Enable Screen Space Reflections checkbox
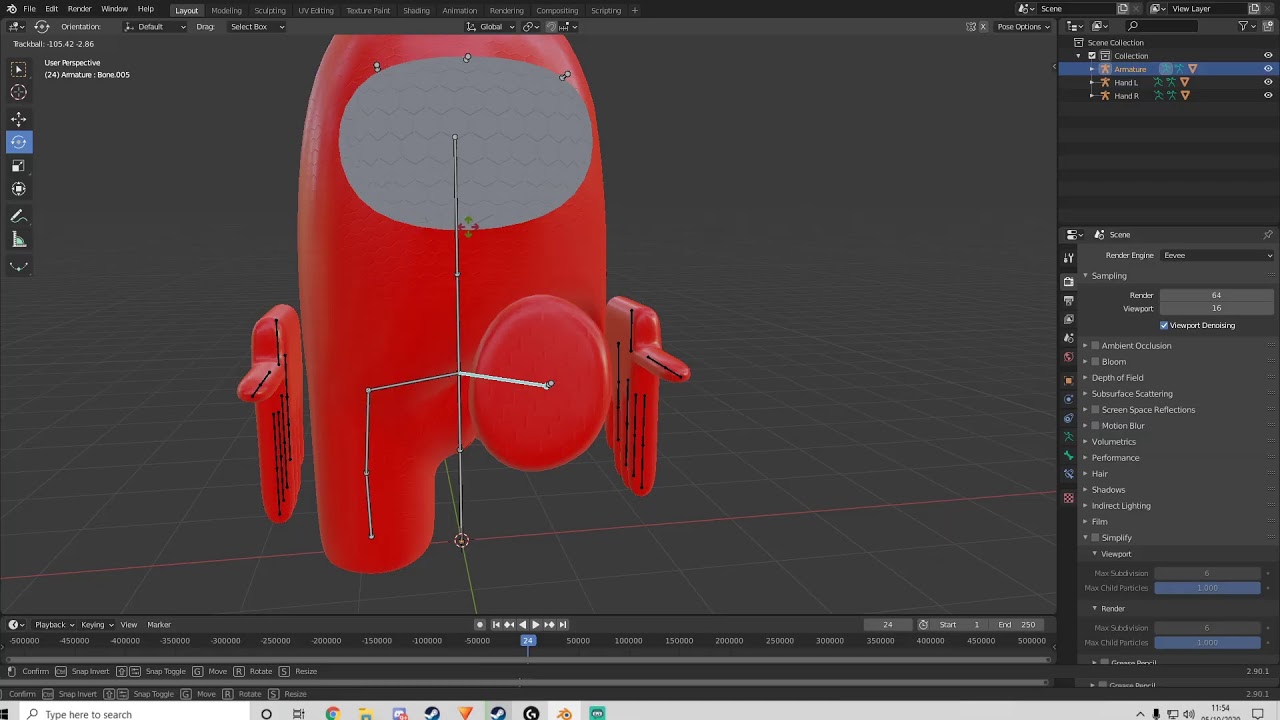 1095,410
